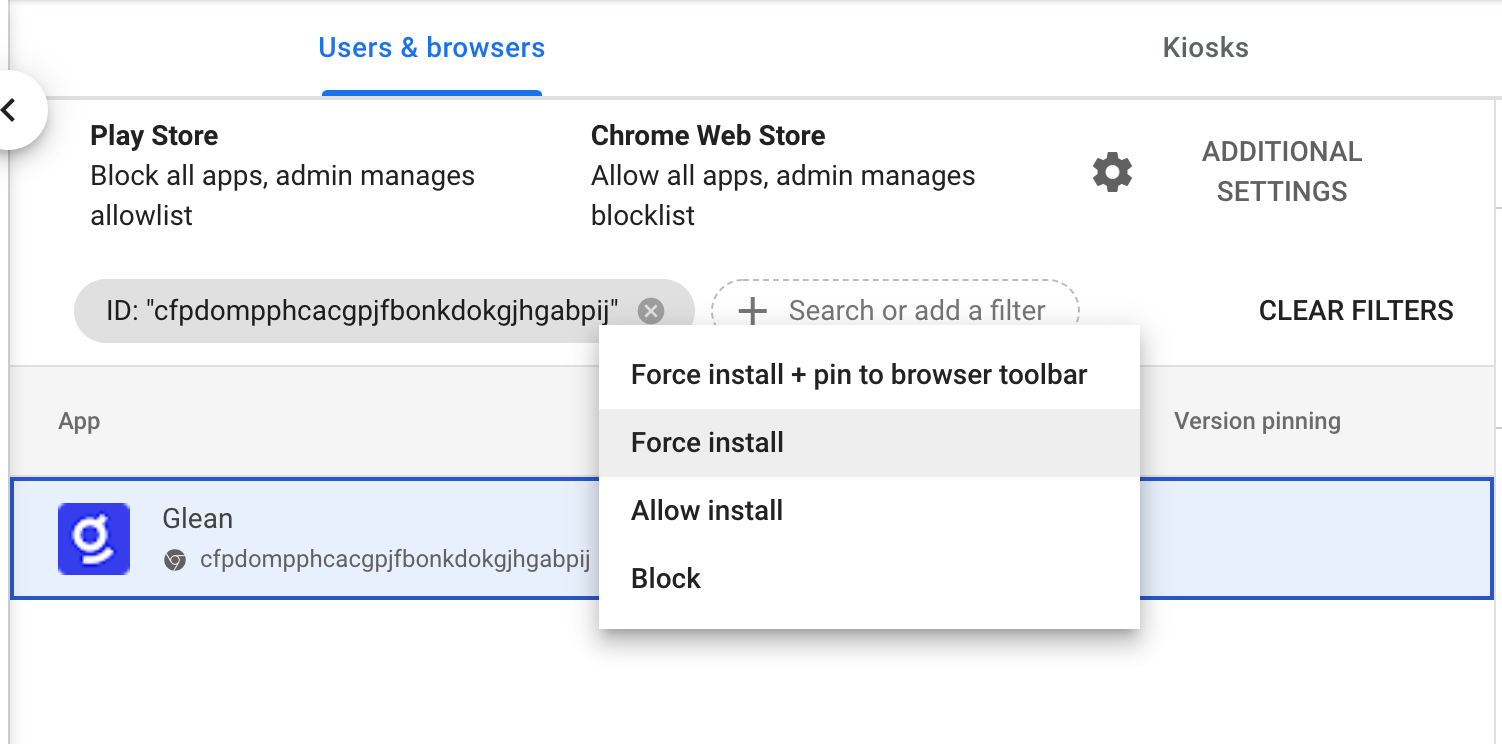Select the Force install option

[x=707, y=443]
